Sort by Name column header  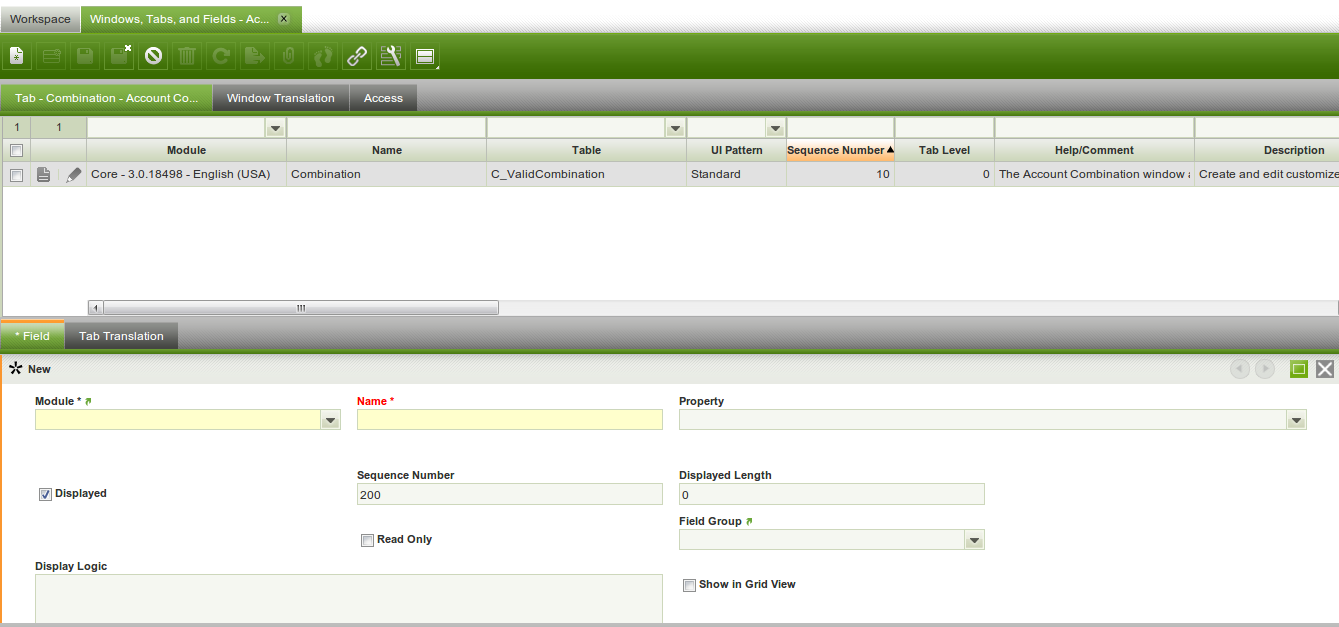click(386, 150)
